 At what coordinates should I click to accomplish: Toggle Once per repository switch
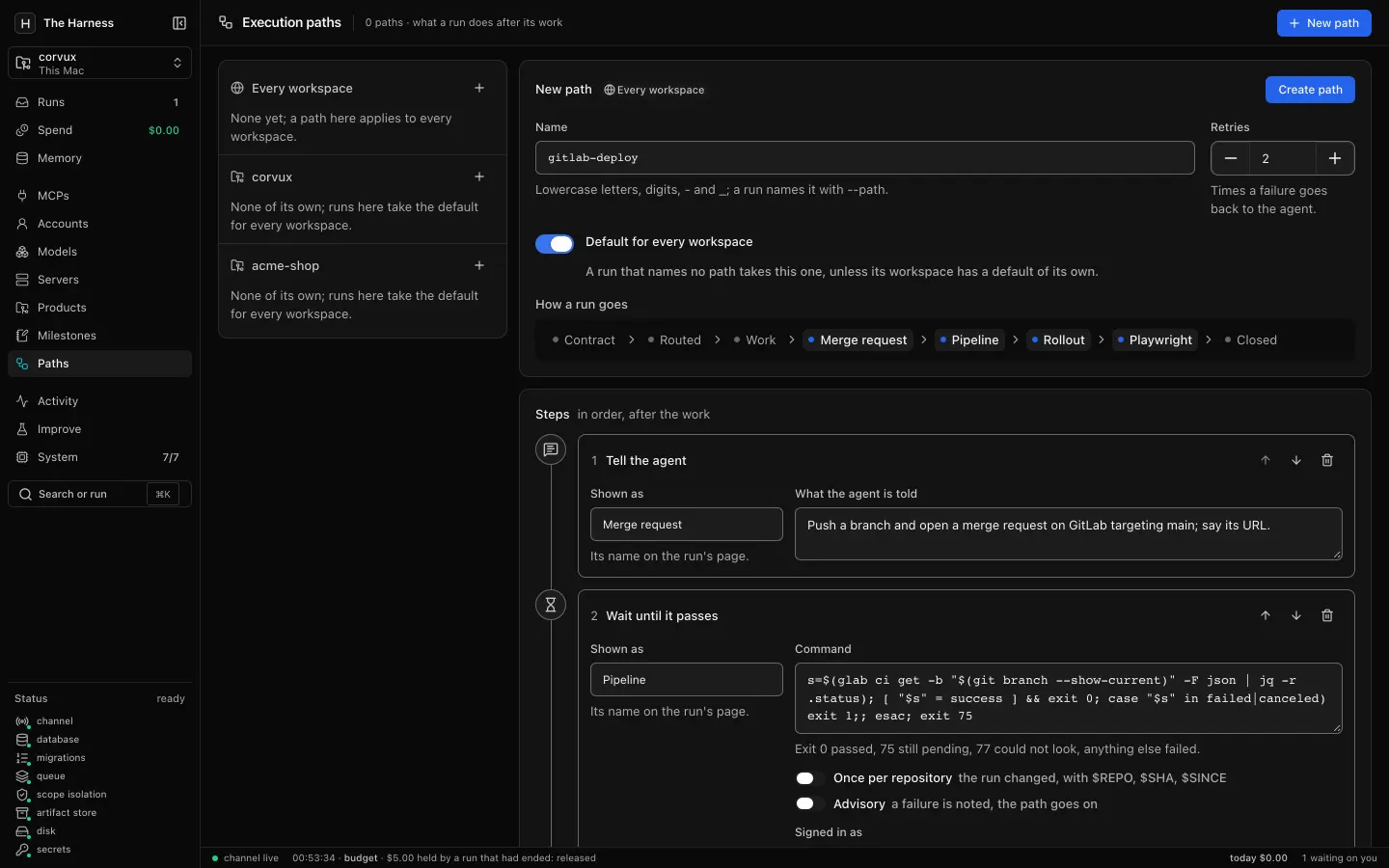(810, 778)
